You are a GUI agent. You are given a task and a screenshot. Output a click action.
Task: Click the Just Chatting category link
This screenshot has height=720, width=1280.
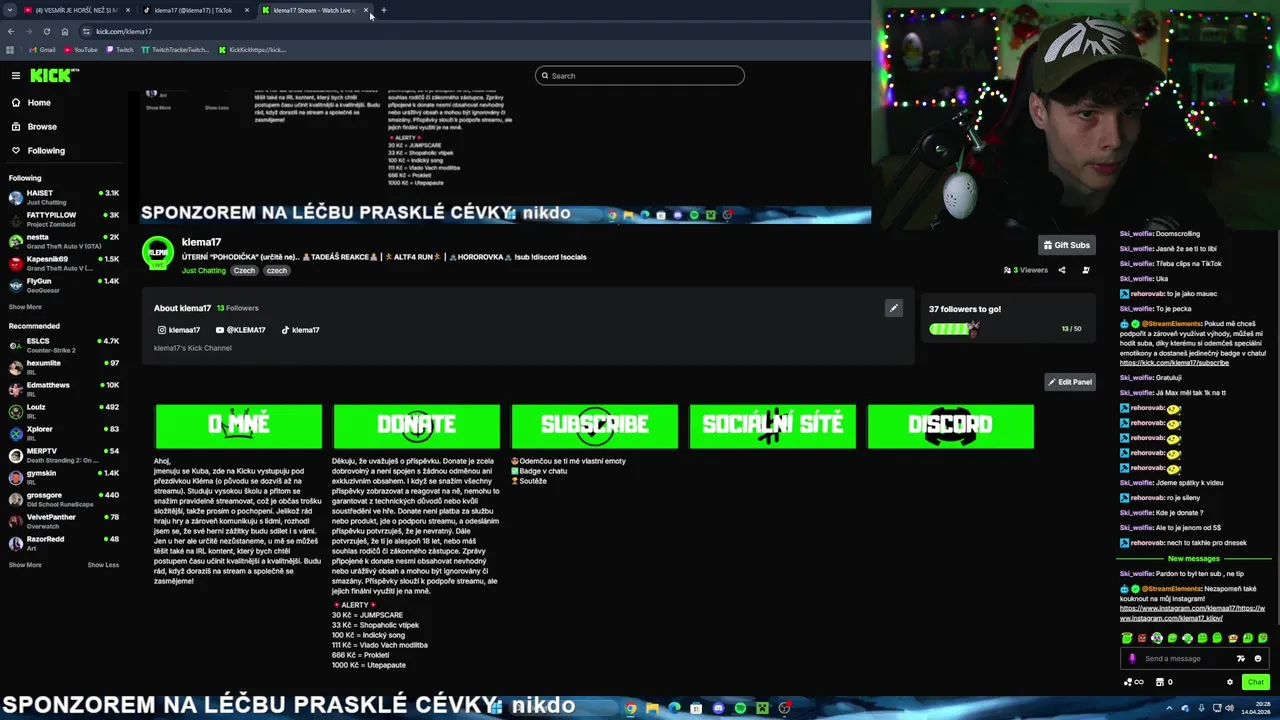pyautogui.click(x=204, y=270)
